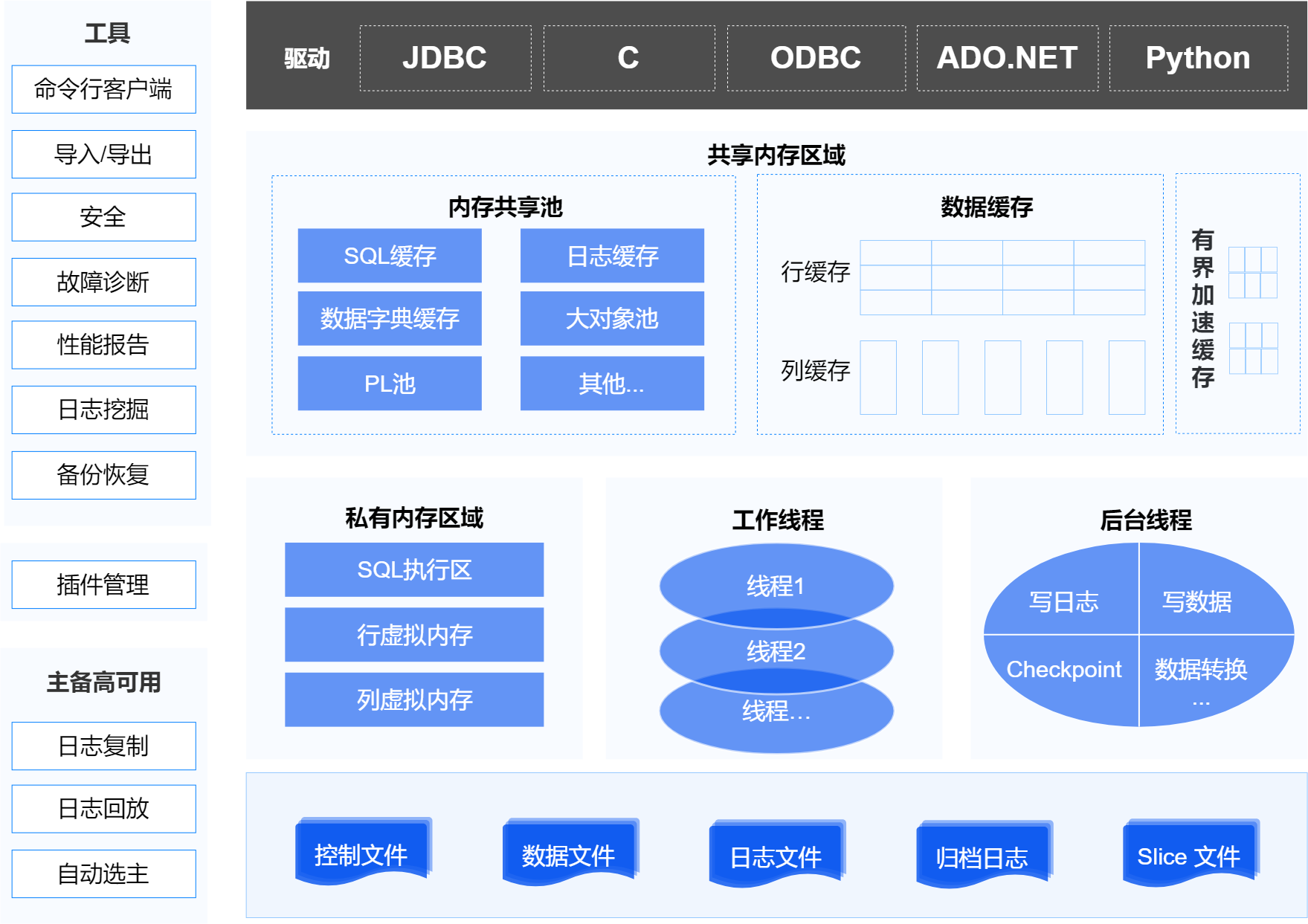Click the Slice 文件 icon

coord(1188,855)
